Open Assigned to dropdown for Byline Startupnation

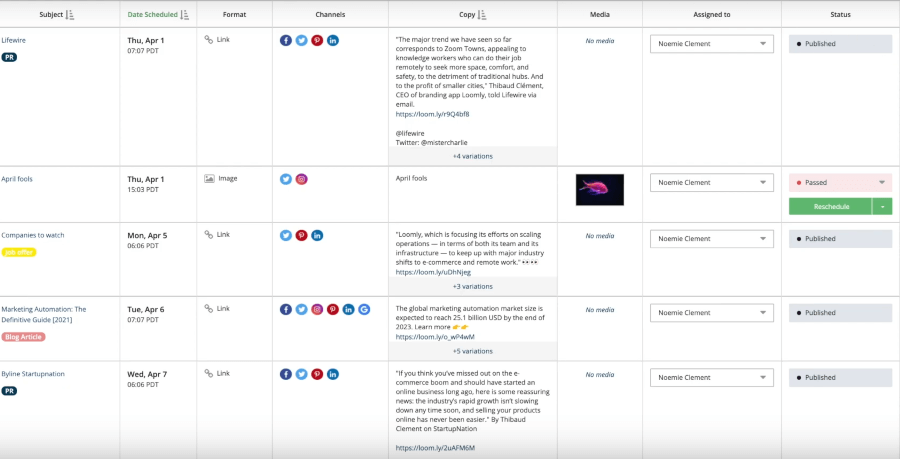(712, 378)
